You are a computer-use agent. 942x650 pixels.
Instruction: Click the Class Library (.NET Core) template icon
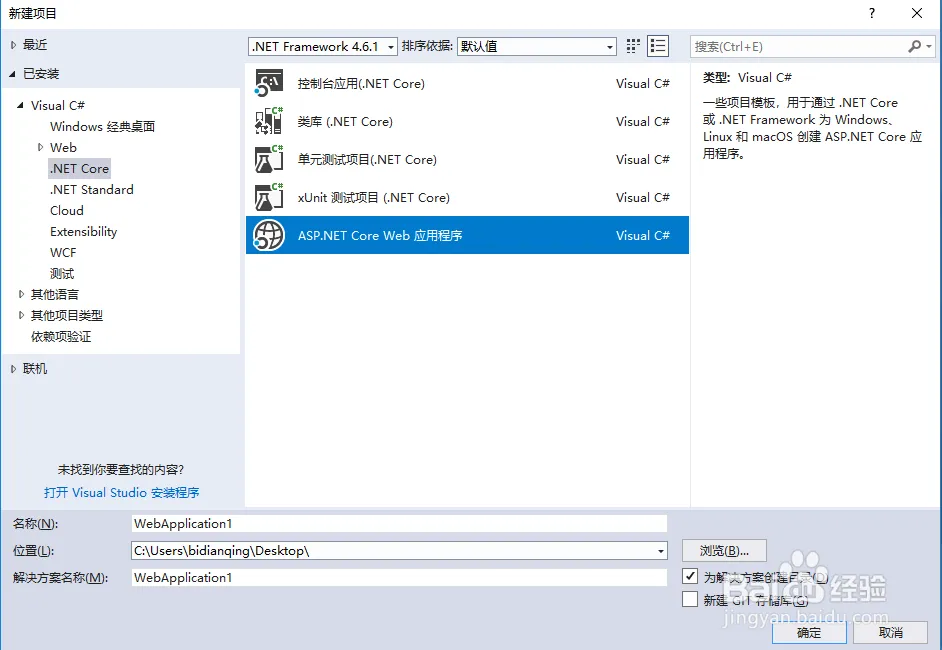pos(269,121)
